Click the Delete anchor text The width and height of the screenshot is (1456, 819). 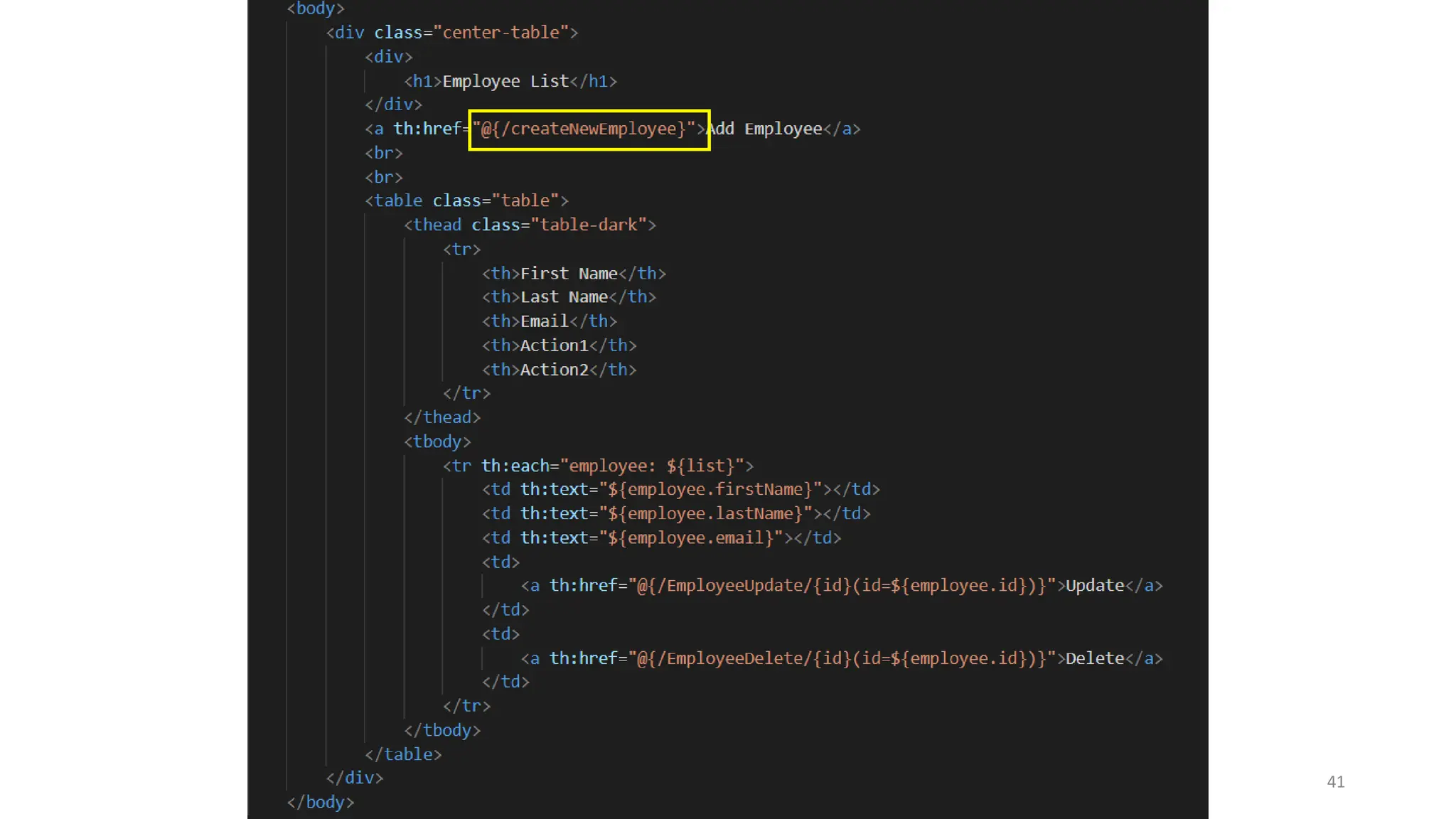click(1094, 659)
